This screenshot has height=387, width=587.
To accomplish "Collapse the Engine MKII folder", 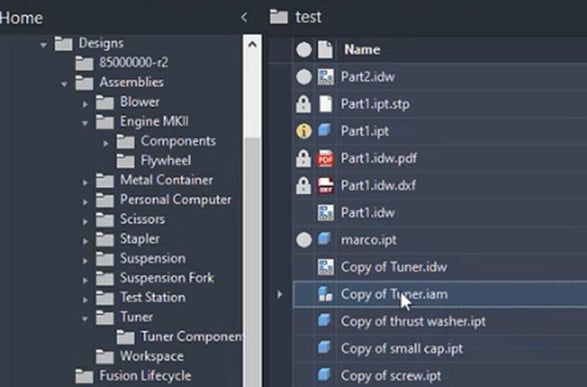I will [x=85, y=123].
